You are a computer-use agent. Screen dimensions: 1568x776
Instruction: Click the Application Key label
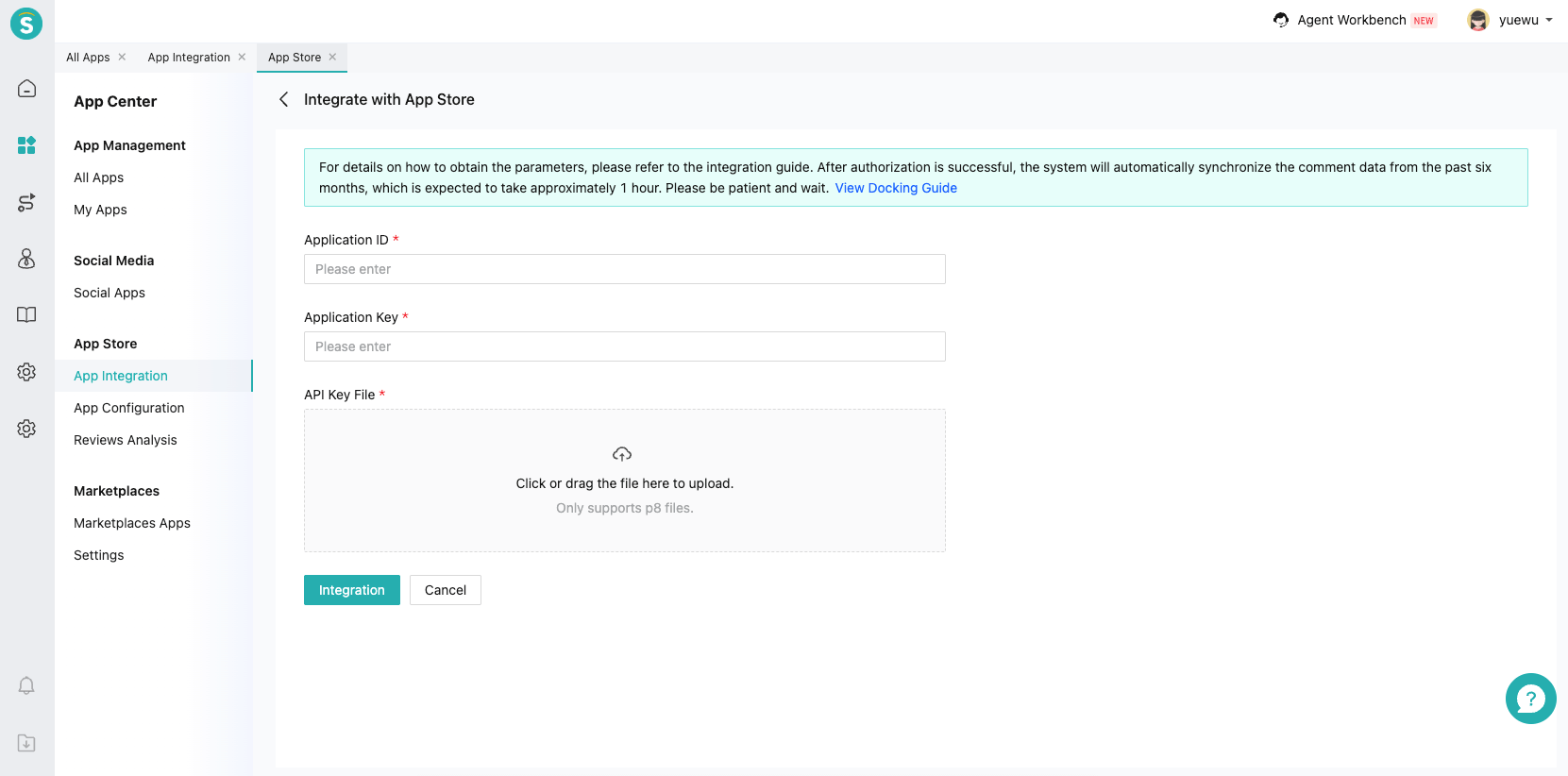click(x=350, y=317)
